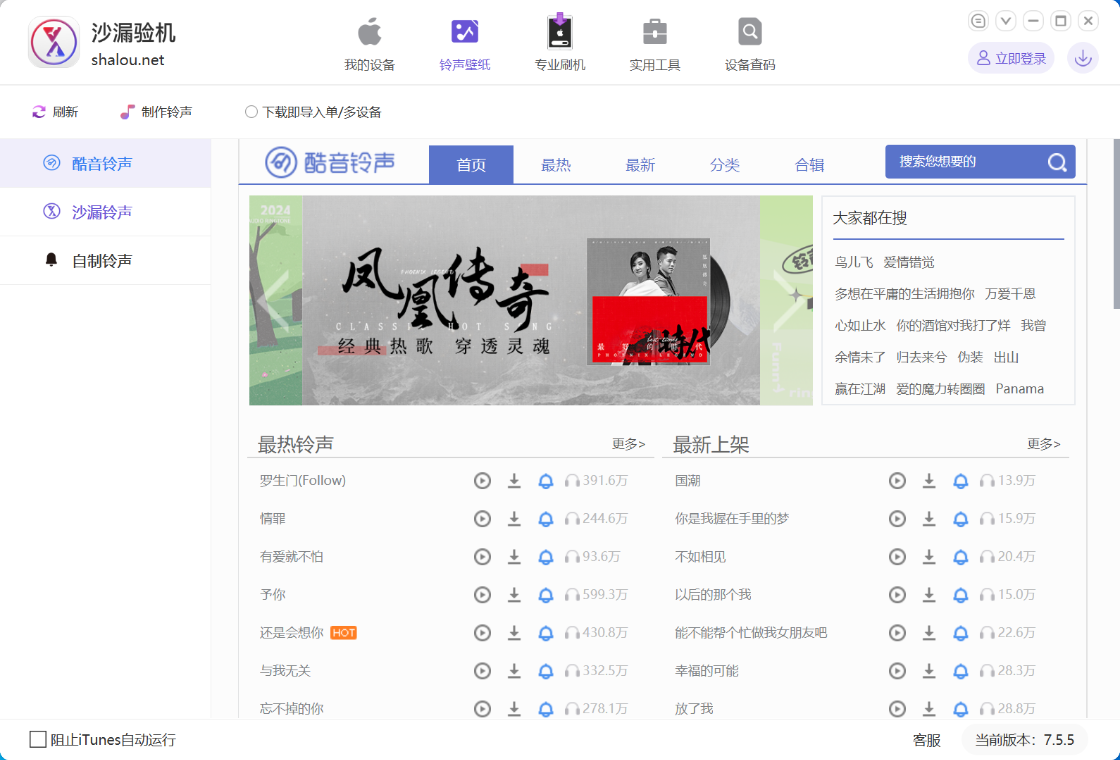Click the bell icon for 还是会想你
This screenshot has height=760, width=1120.
(x=546, y=633)
